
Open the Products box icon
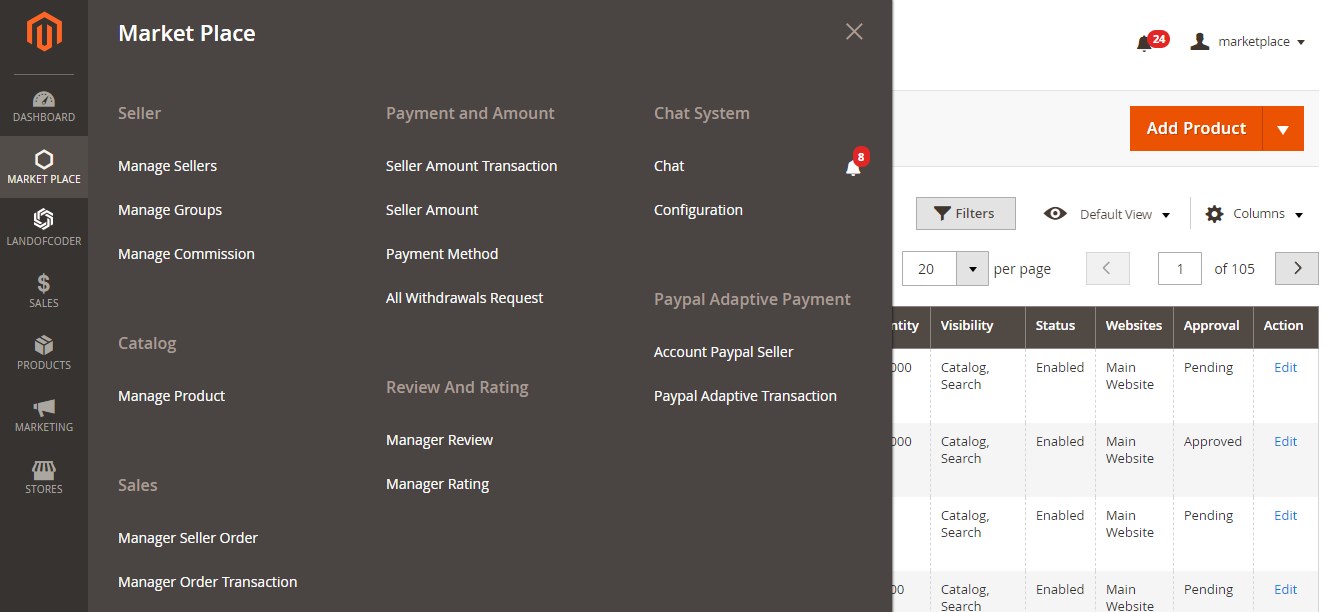44,346
